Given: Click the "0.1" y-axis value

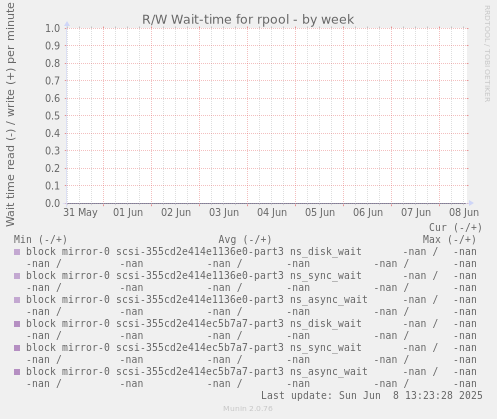Looking at the screenshot, I should [53, 186].
